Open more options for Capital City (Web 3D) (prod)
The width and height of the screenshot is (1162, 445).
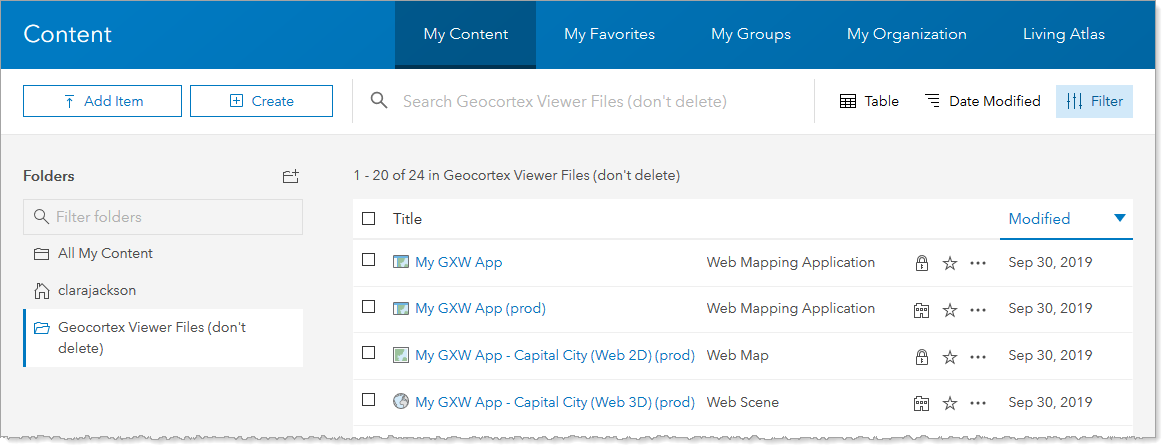[x=978, y=403]
